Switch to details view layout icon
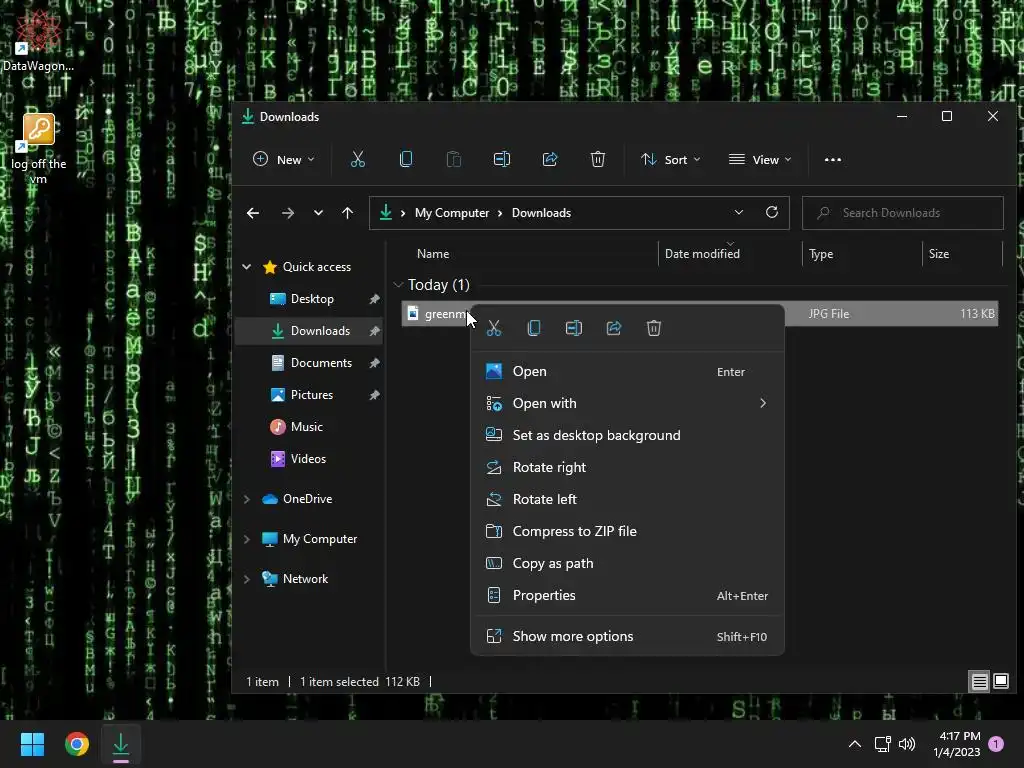The width and height of the screenshot is (1024, 768). click(980, 682)
